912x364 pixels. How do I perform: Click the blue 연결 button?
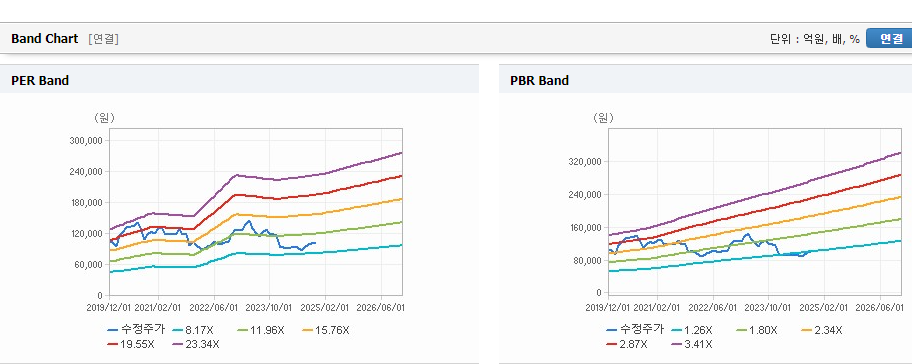[x=889, y=38]
